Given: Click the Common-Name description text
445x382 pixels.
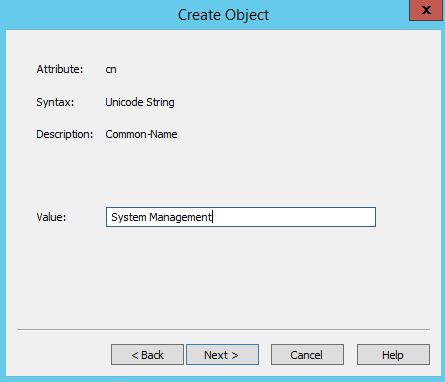Looking at the screenshot, I should [x=141, y=134].
